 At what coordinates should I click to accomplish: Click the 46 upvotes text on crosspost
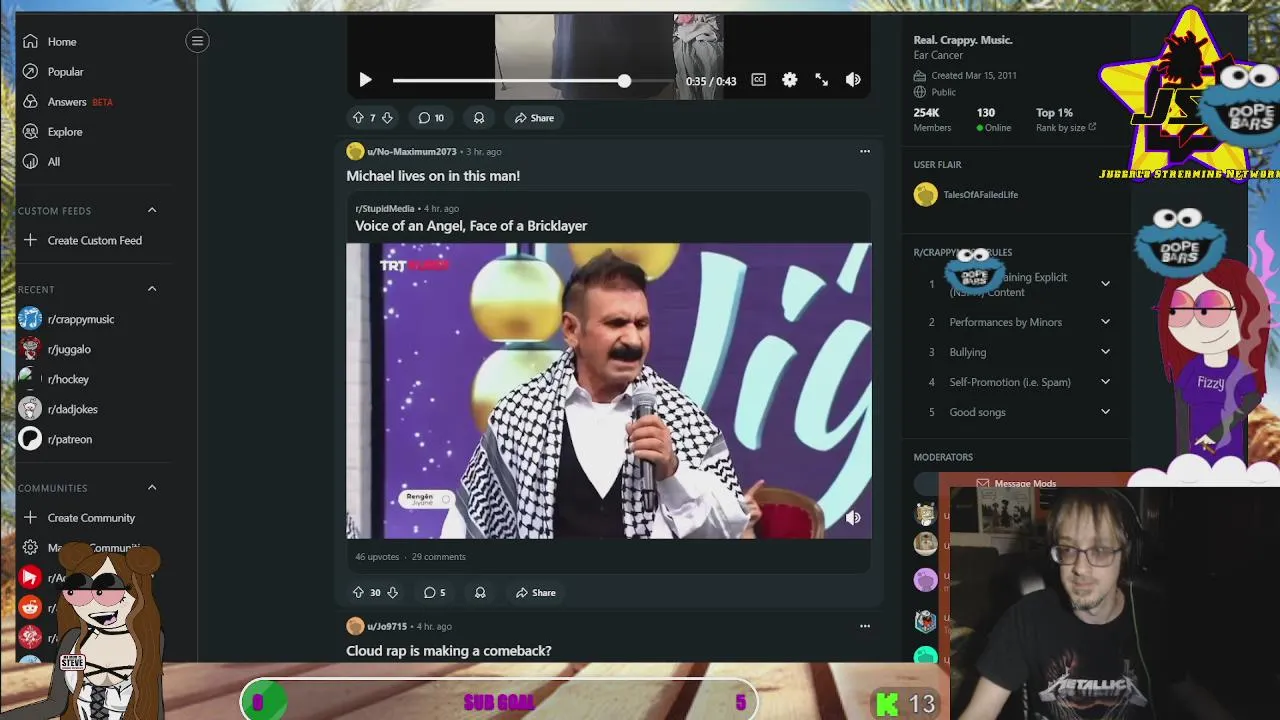click(x=377, y=557)
